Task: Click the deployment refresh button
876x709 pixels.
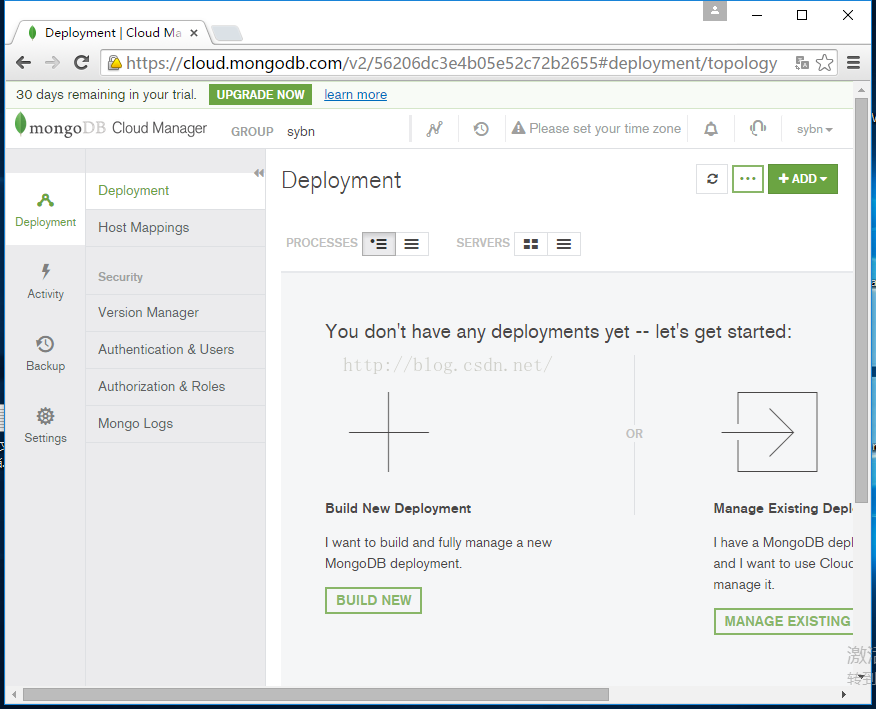Action: (x=712, y=179)
